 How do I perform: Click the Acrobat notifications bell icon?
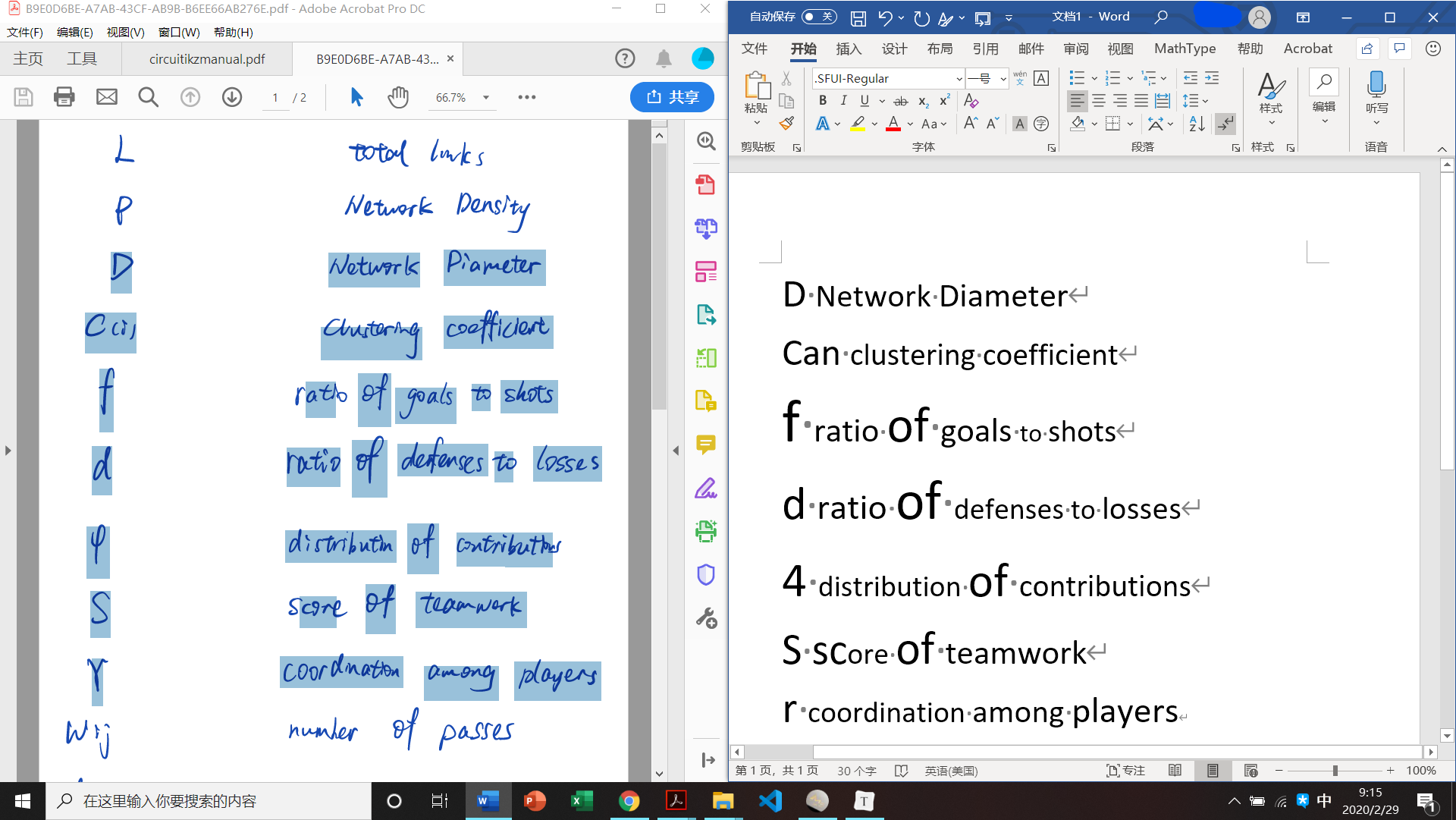(664, 58)
